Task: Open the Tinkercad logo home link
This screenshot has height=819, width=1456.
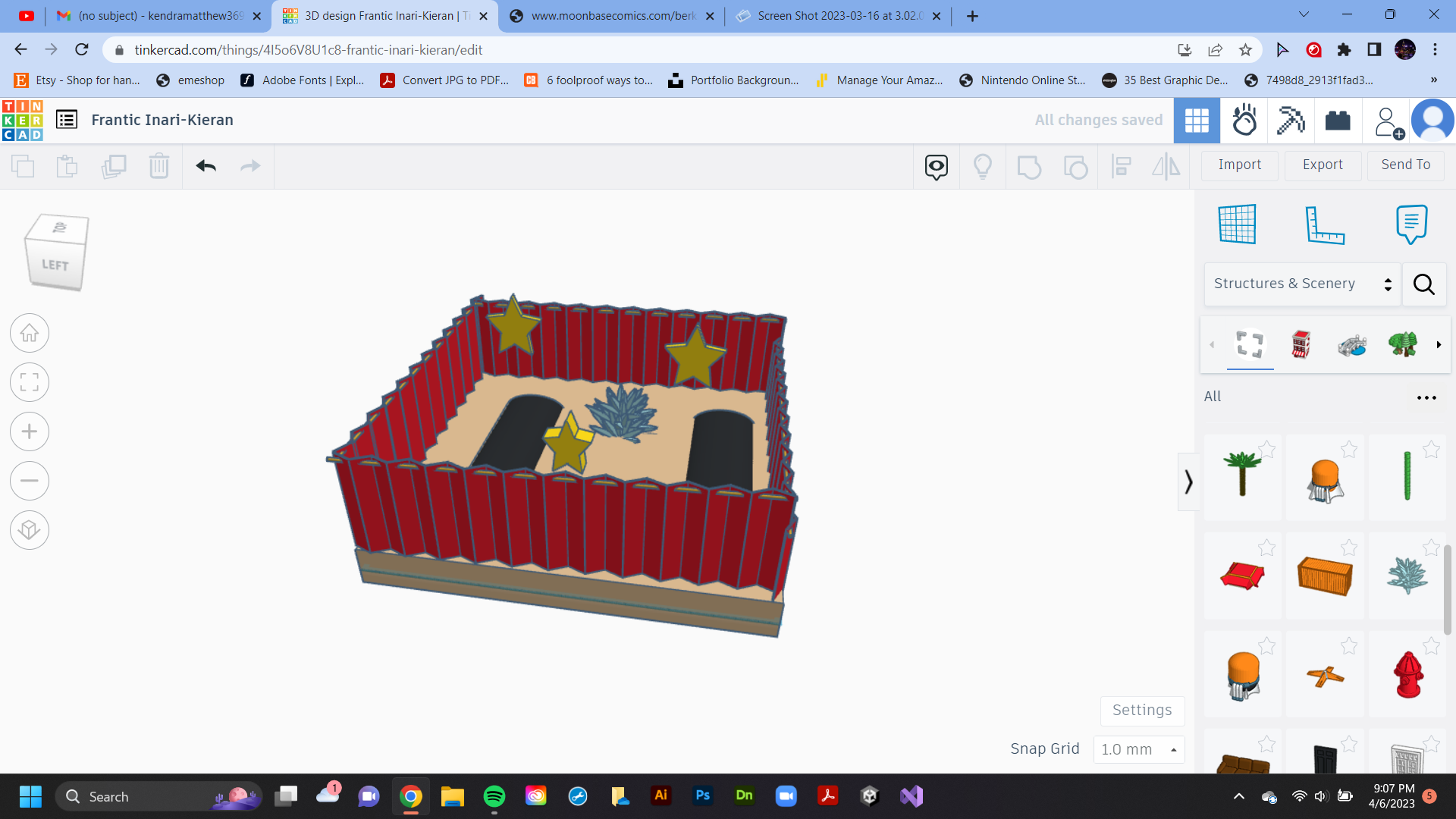Action: point(23,121)
